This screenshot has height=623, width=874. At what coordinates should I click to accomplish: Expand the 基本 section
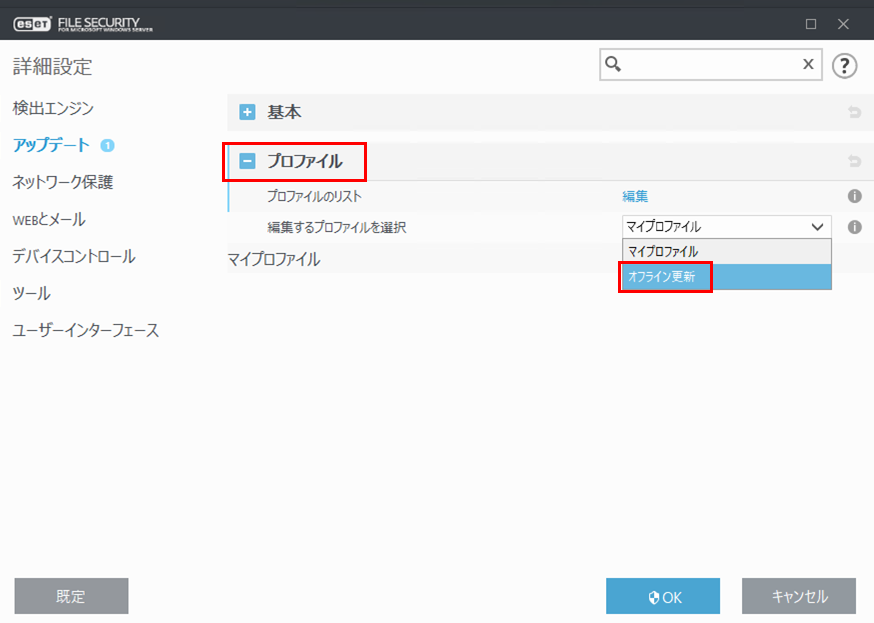247,113
